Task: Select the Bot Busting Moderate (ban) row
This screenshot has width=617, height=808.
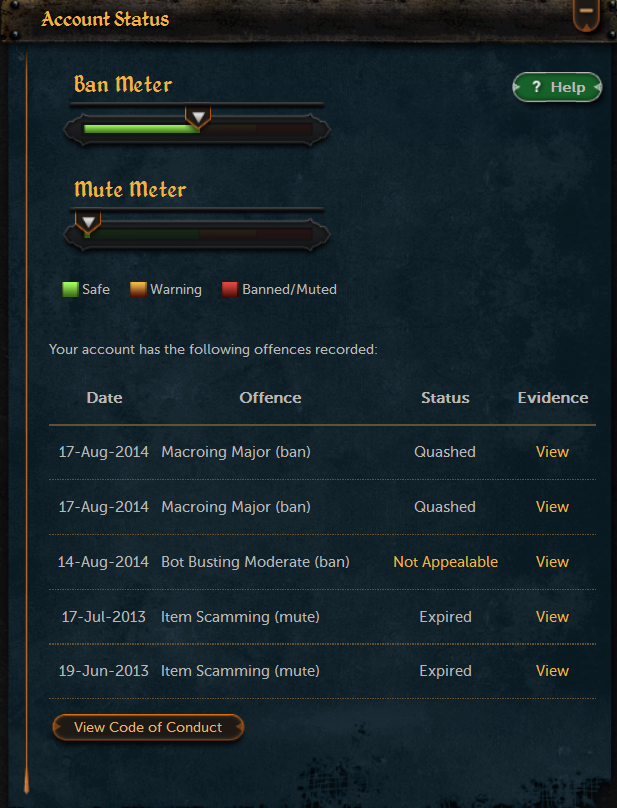Action: click(x=322, y=562)
